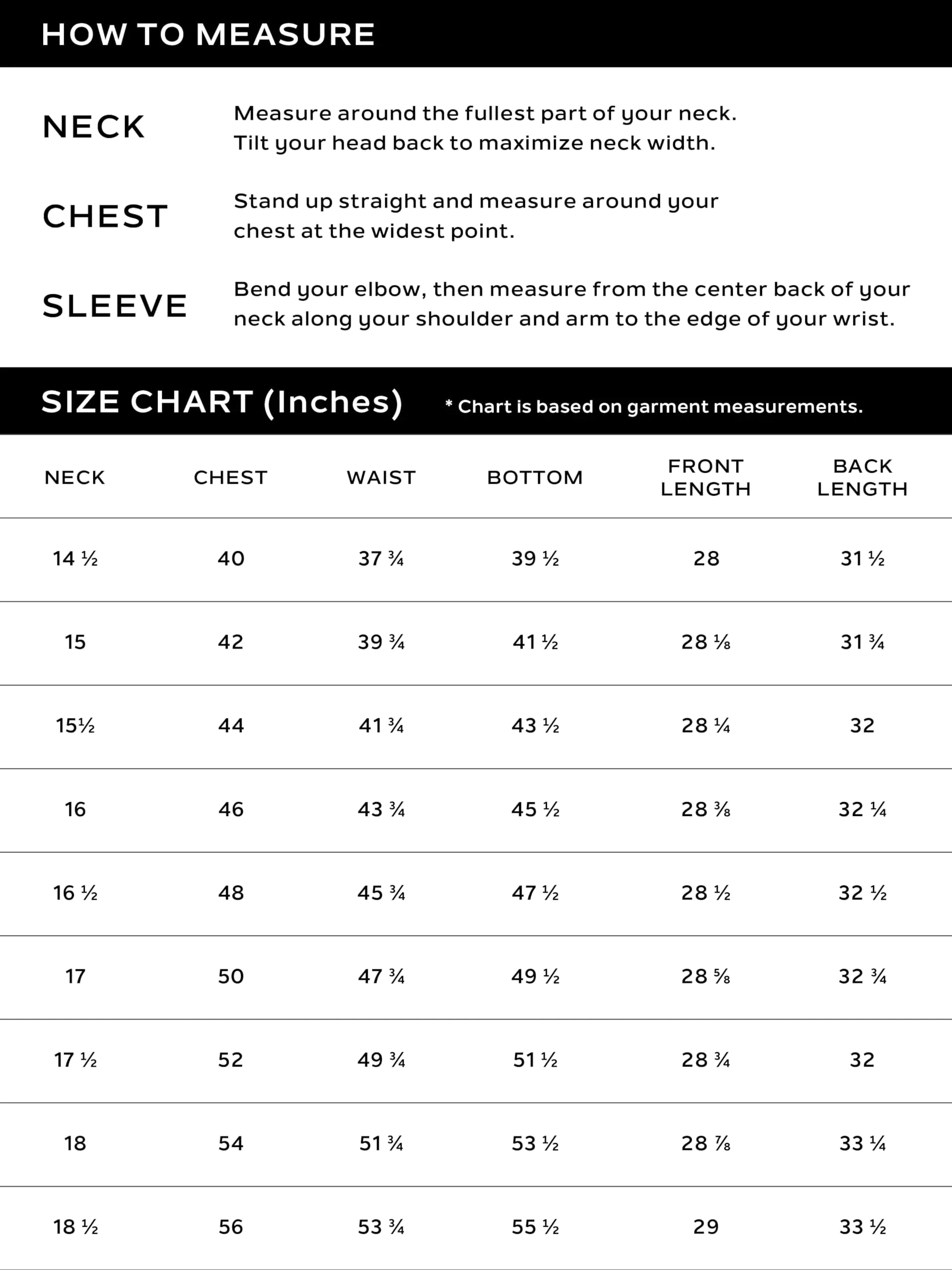Select the BACK LENGTH column header
Image resolution: width=952 pixels, height=1270 pixels.
862,478
